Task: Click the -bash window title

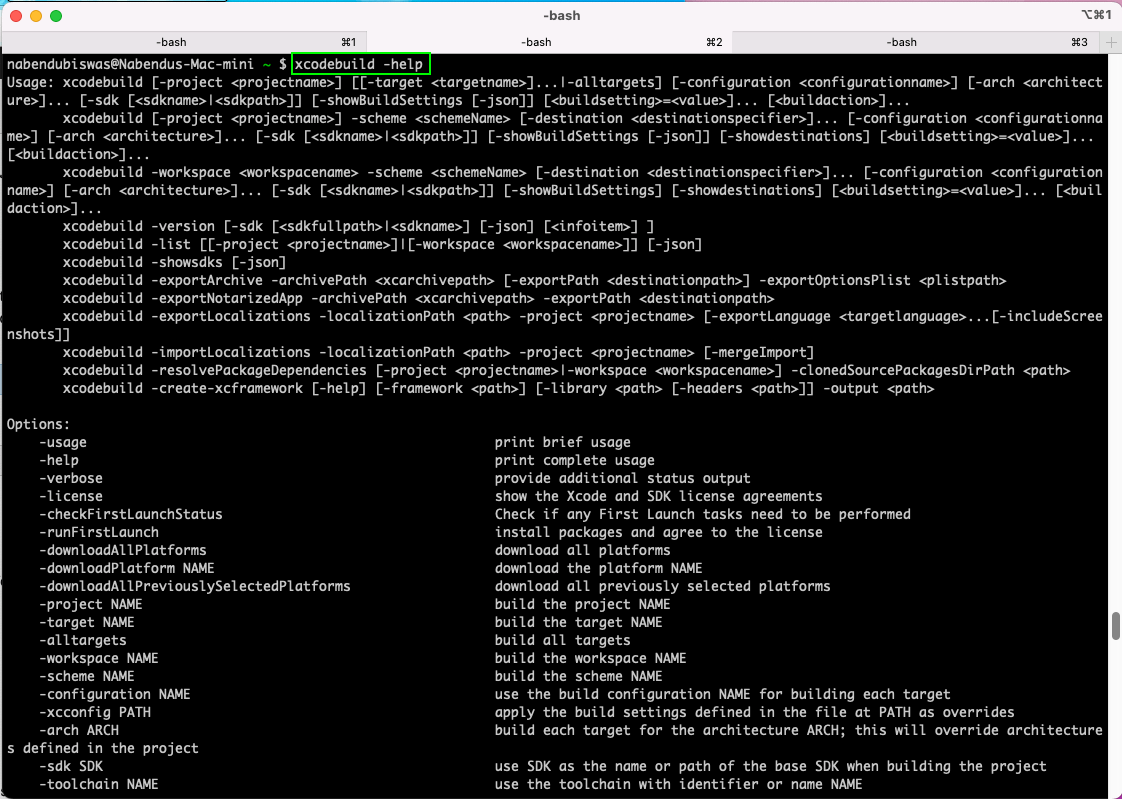Action: pos(561,16)
